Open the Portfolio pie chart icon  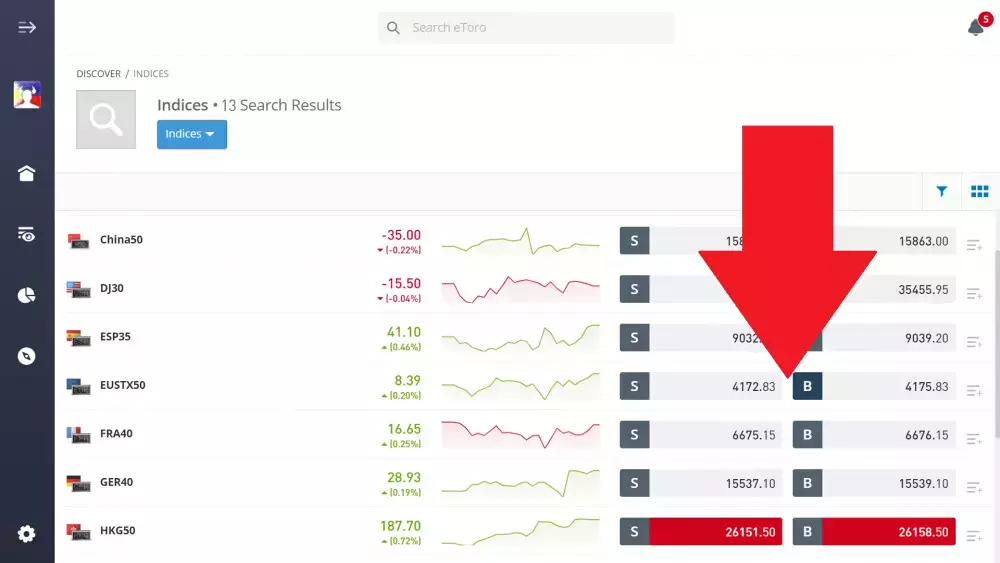(x=26, y=295)
